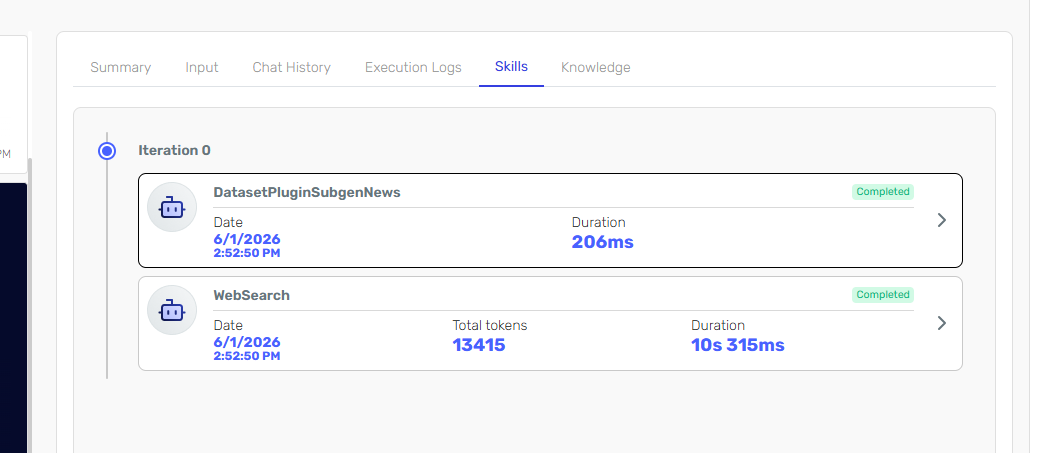Screen dimensions: 1044x453
Task: Select the Skills tab
Action: pos(511,67)
